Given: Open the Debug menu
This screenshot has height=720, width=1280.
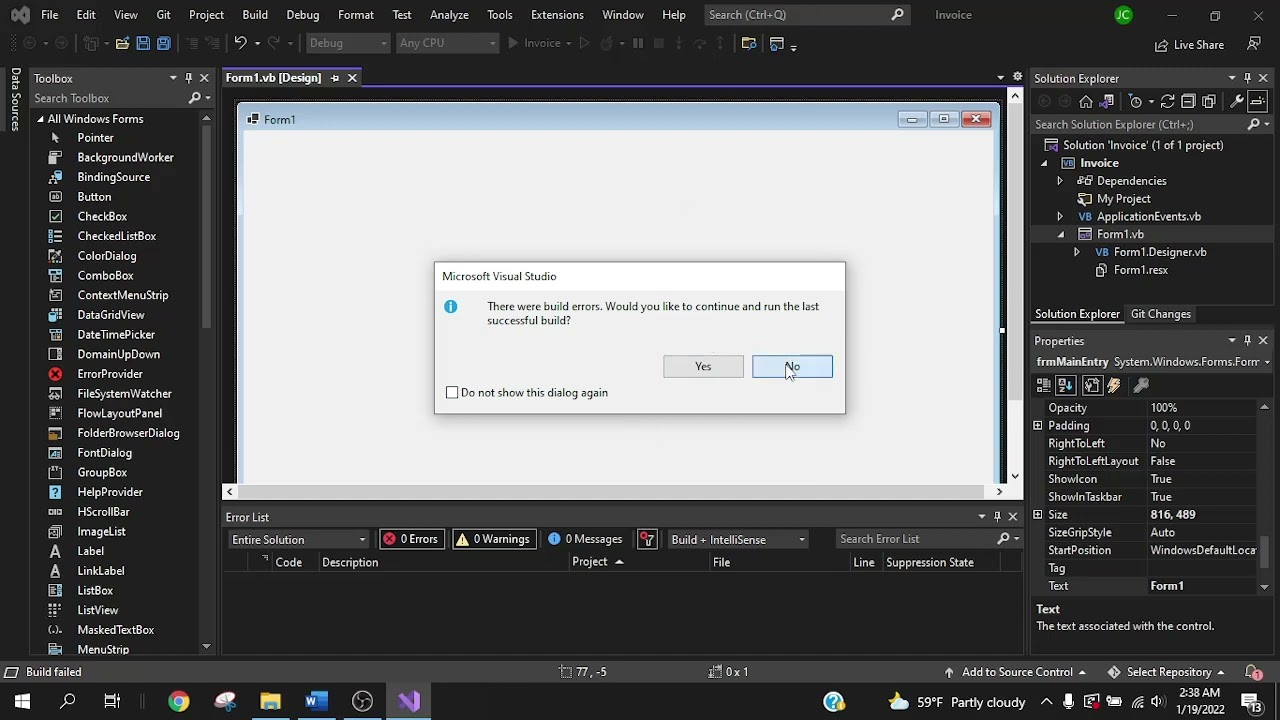Looking at the screenshot, I should 303,15.
